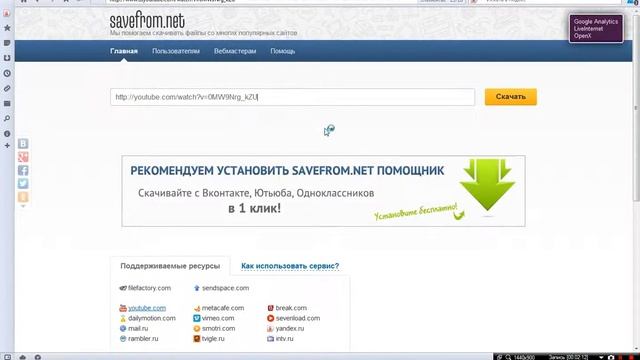Open the filefactory.com link
The height and width of the screenshot is (360, 640).
(149, 288)
